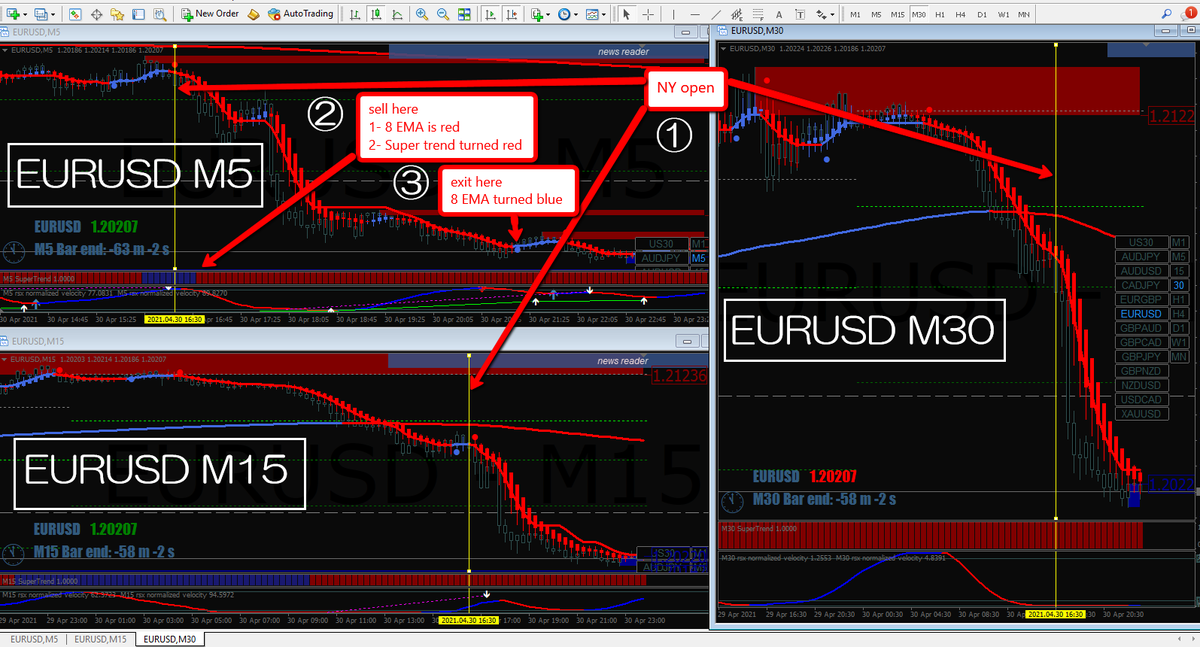The height and width of the screenshot is (647, 1200).
Task: Toggle AutoTrading on the toolbar
Action: click(x=300, y=14)
